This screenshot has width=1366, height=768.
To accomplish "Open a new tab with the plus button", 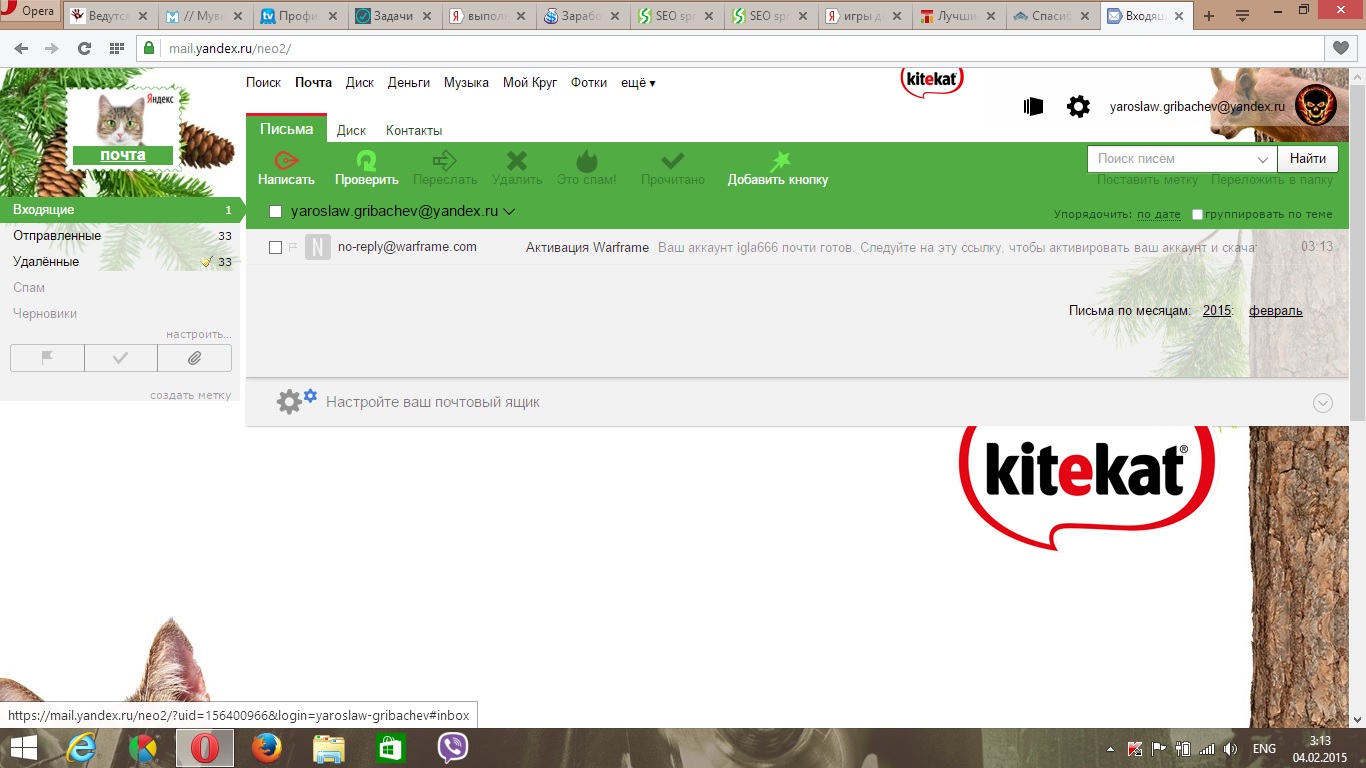I will click(1209, 16).
